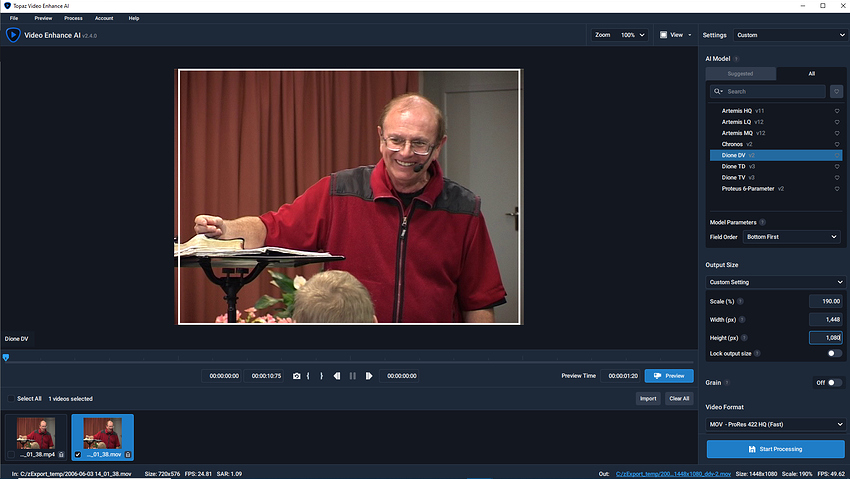The height and width of the screenshot is (479, 850).
Task: Click the snapshot camera icon
Action: pyautogui.click(x=297, y=376)
